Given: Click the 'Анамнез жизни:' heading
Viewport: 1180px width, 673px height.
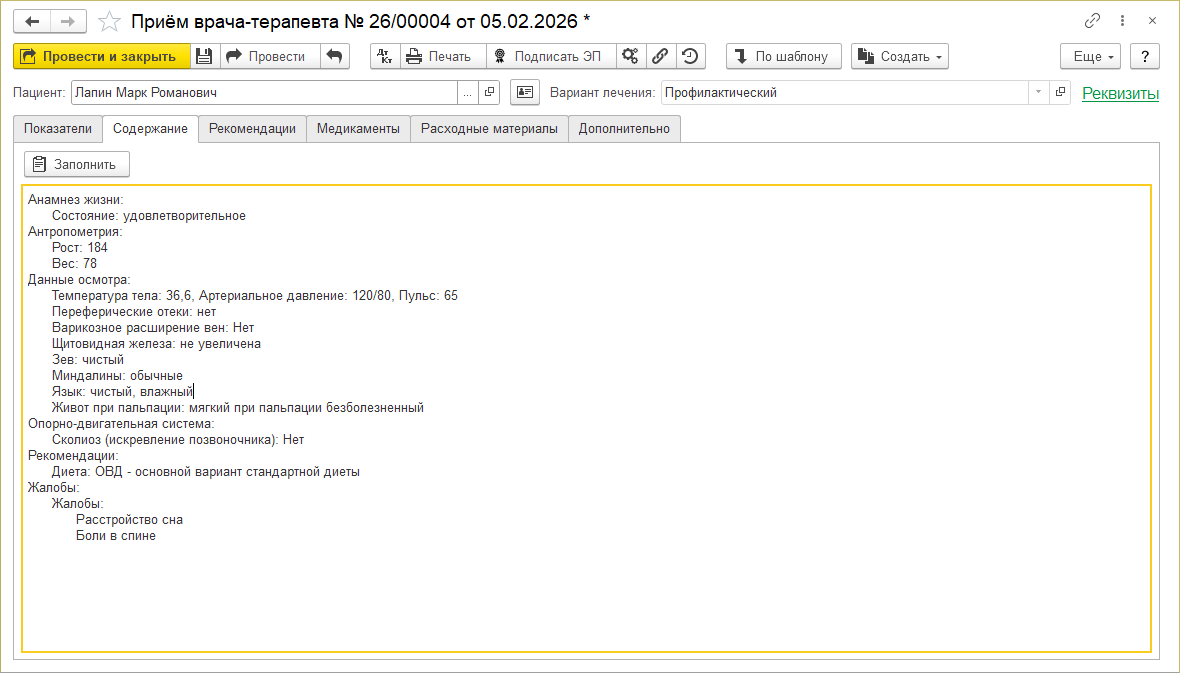Looking at the screenshot, I should [x=76, y=200].
